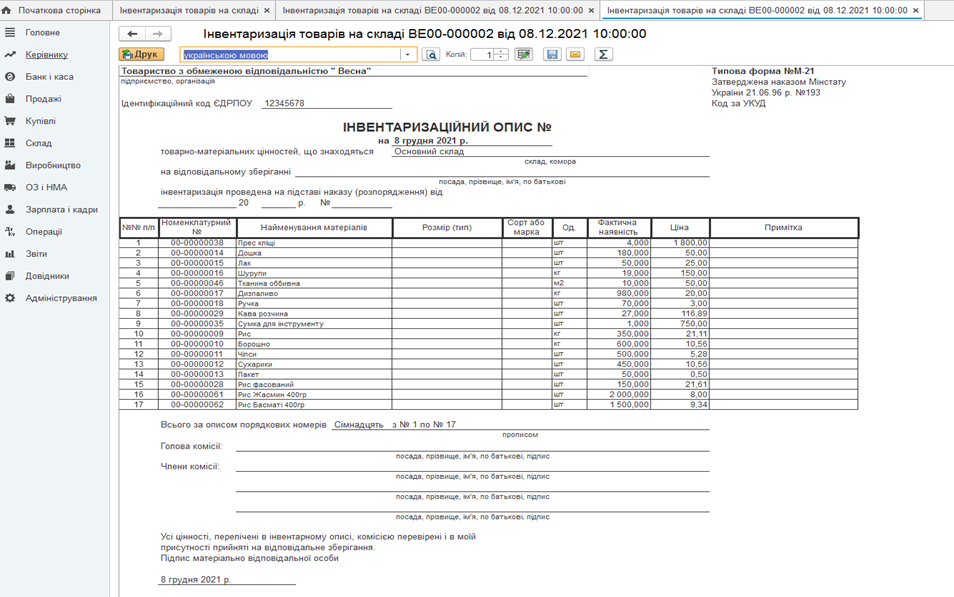Viewport: 954px width, 597px height.
Task: Click the copies count stepper arrows
Action: pyautogui.click(x=502, y=55)
